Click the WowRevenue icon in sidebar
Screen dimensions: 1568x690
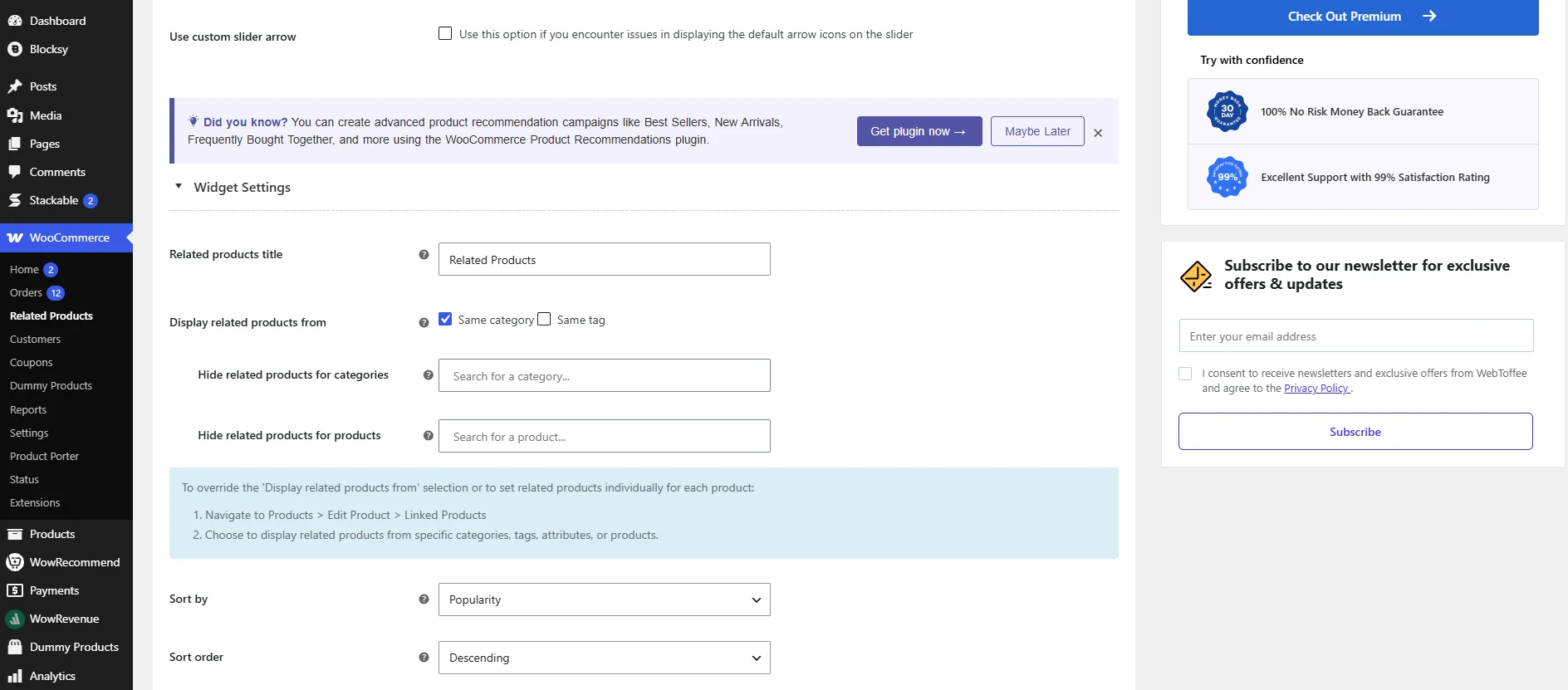[x=15, y=619]
